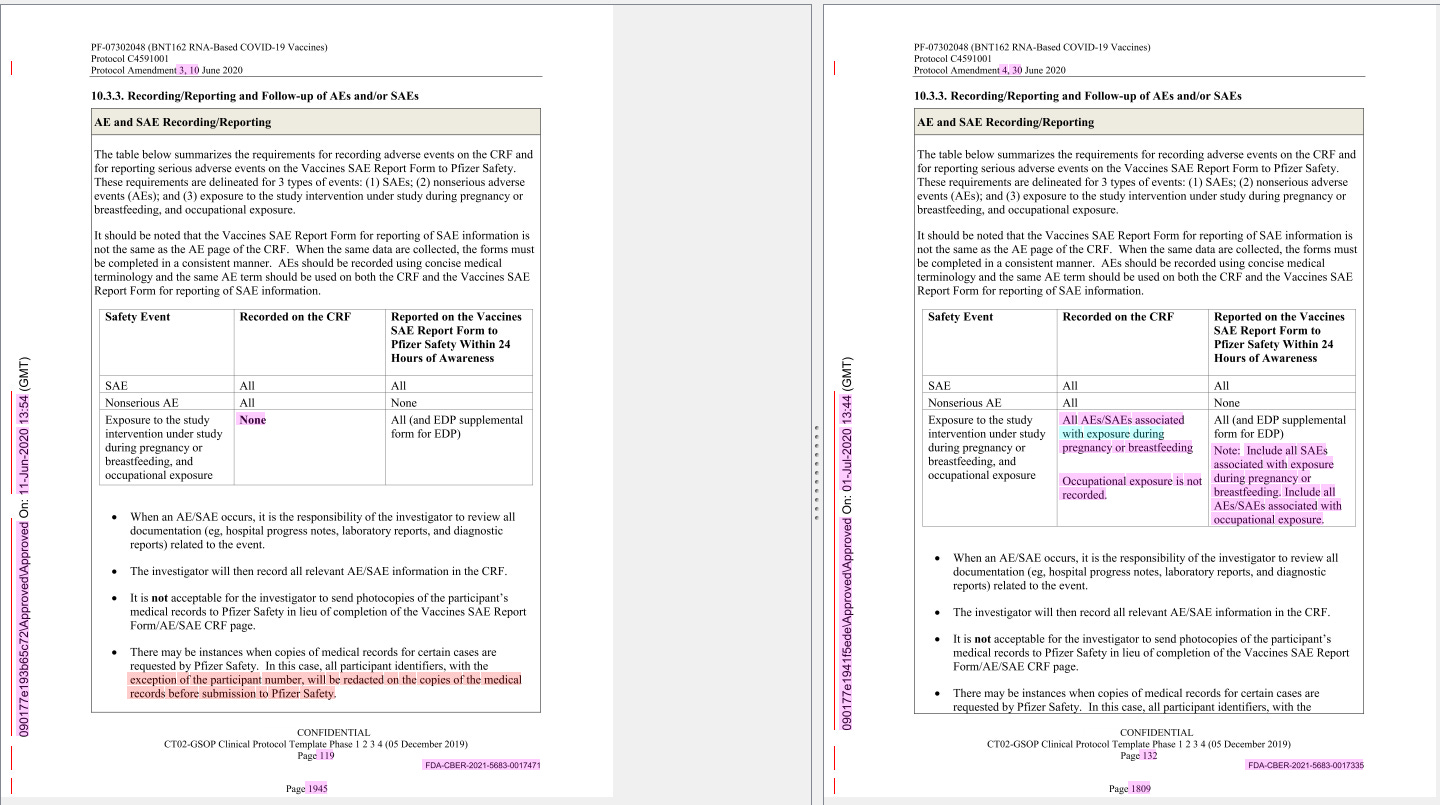Image resolution: width=1440 pixels, height=805 pixels.
Task: Click "Protocol C4591001" header line on Amendment 4 page
Action: point(953,59)
